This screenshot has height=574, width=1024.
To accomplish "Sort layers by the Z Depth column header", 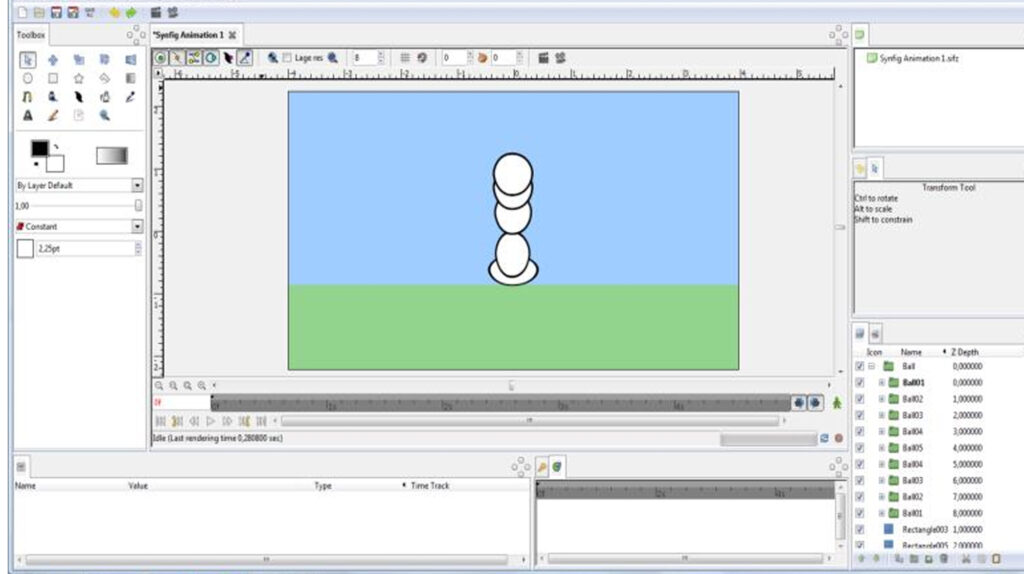I will pyautogui.click(x=965, y=352).
